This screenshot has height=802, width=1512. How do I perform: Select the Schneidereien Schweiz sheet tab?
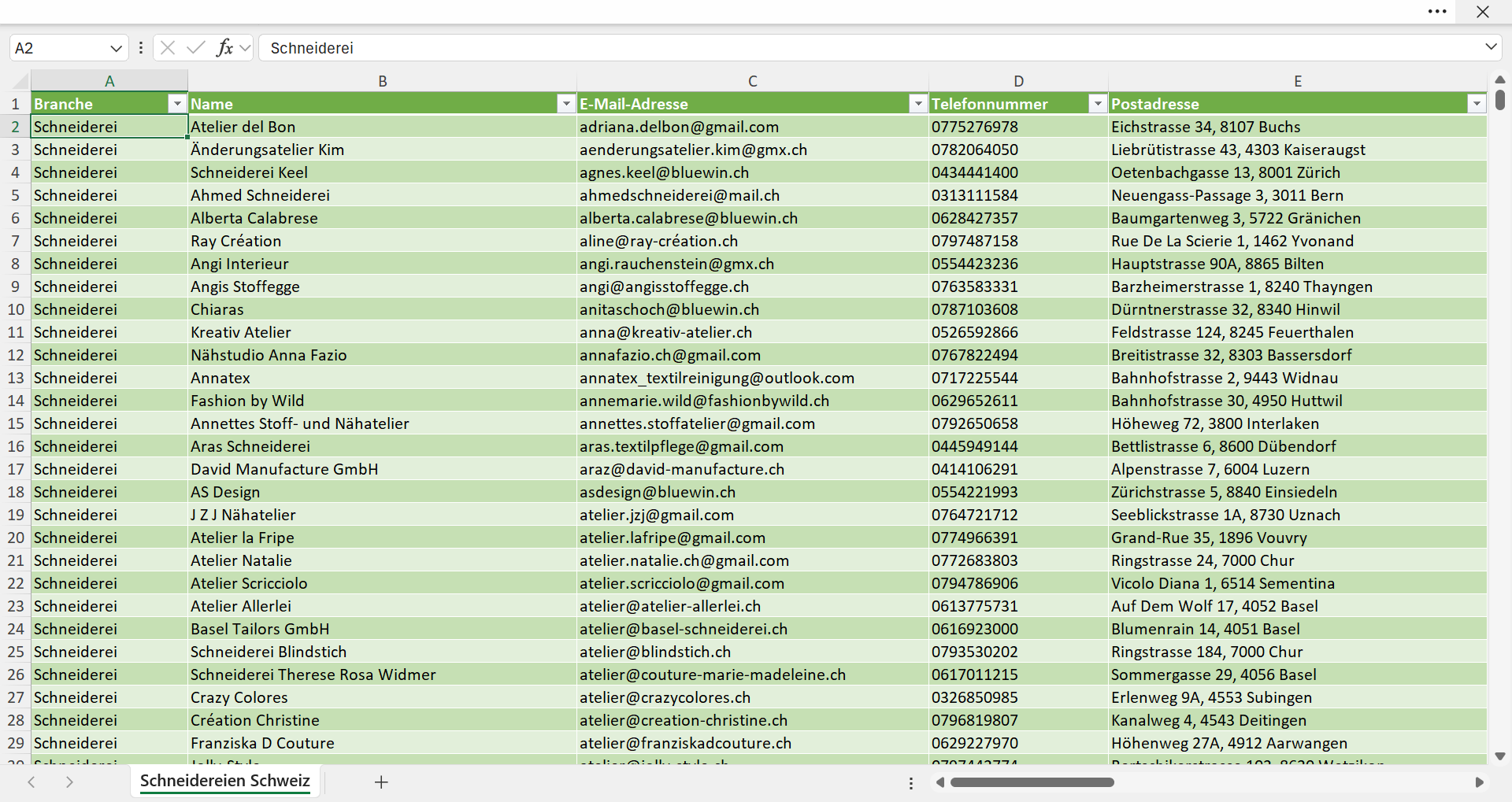(x=225, y=781)
